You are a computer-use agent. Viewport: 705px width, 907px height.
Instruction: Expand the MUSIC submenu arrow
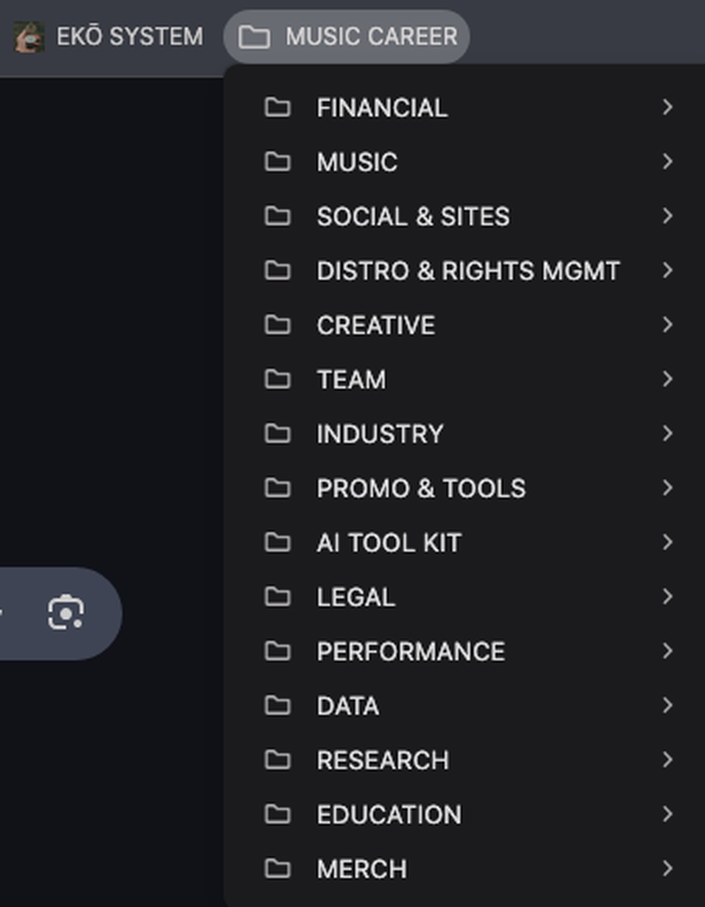[x=668, y=161]
